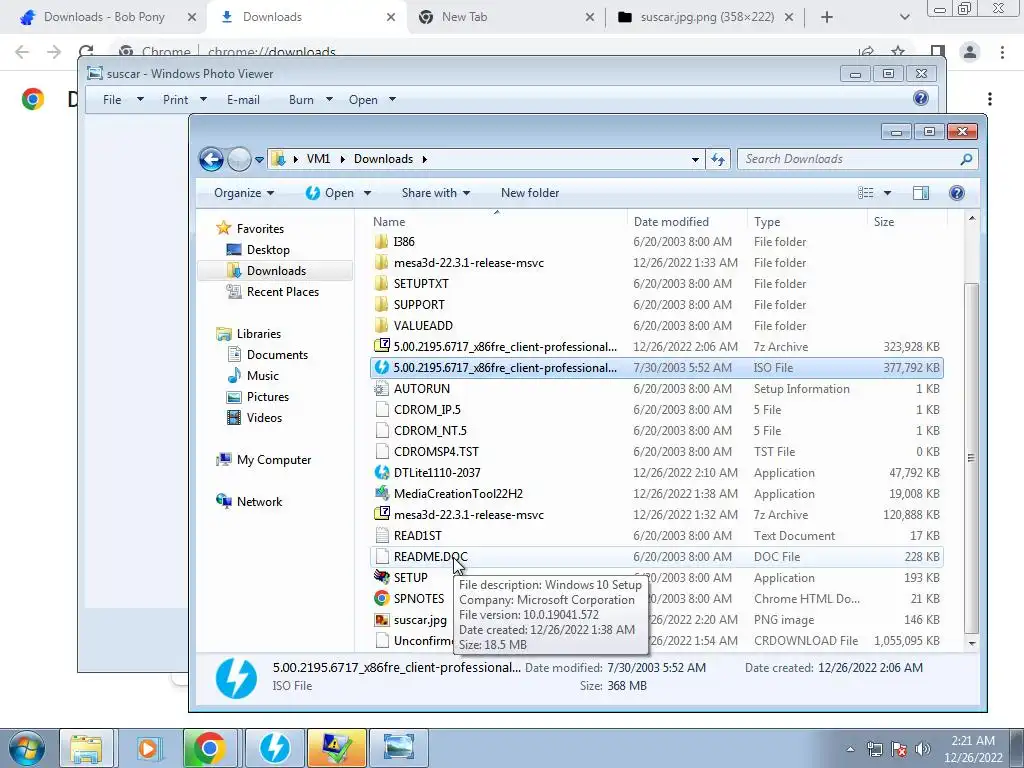
Task: Select the CDROM_IP.5 file
Action: tap(656, 409)
